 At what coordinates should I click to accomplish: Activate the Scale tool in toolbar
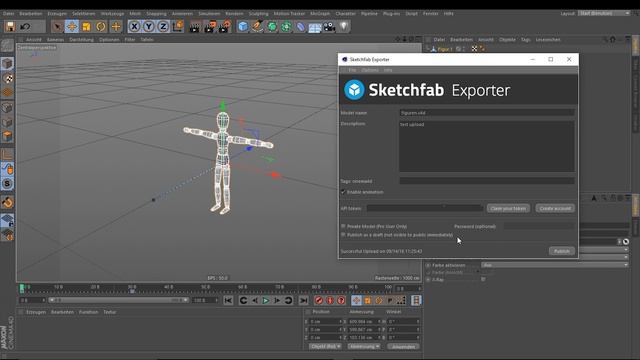click(87, 27)
